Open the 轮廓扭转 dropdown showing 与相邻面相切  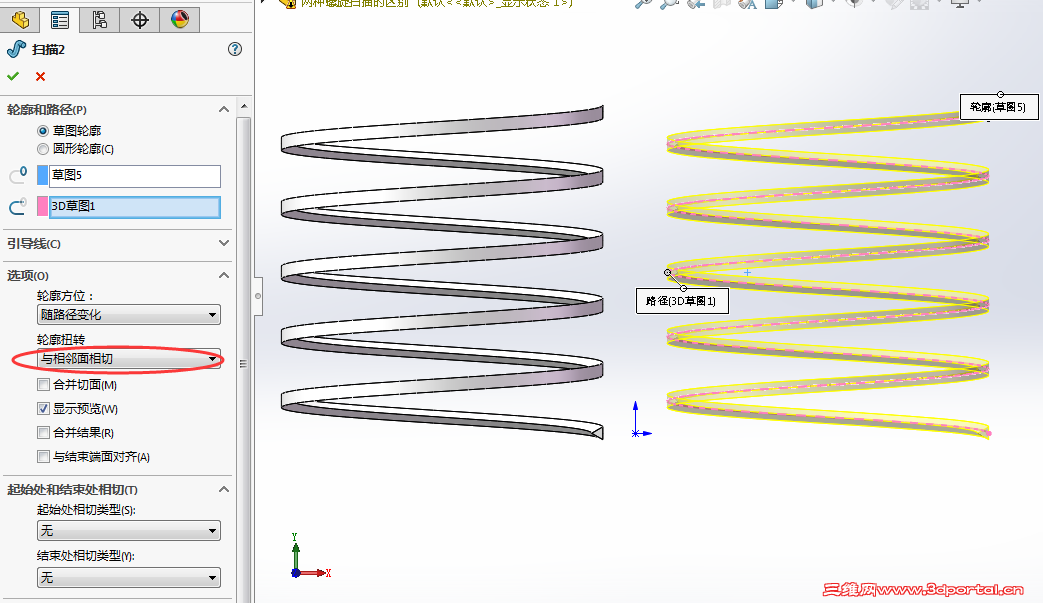(x=129, y=358)
